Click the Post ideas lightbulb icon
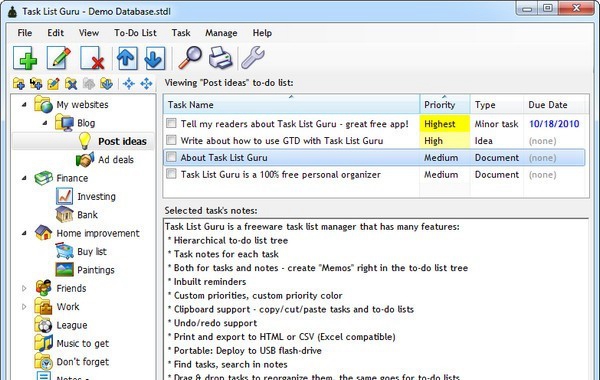The width and height of the screenshot is (600, 380). click(x=85, y=141)
